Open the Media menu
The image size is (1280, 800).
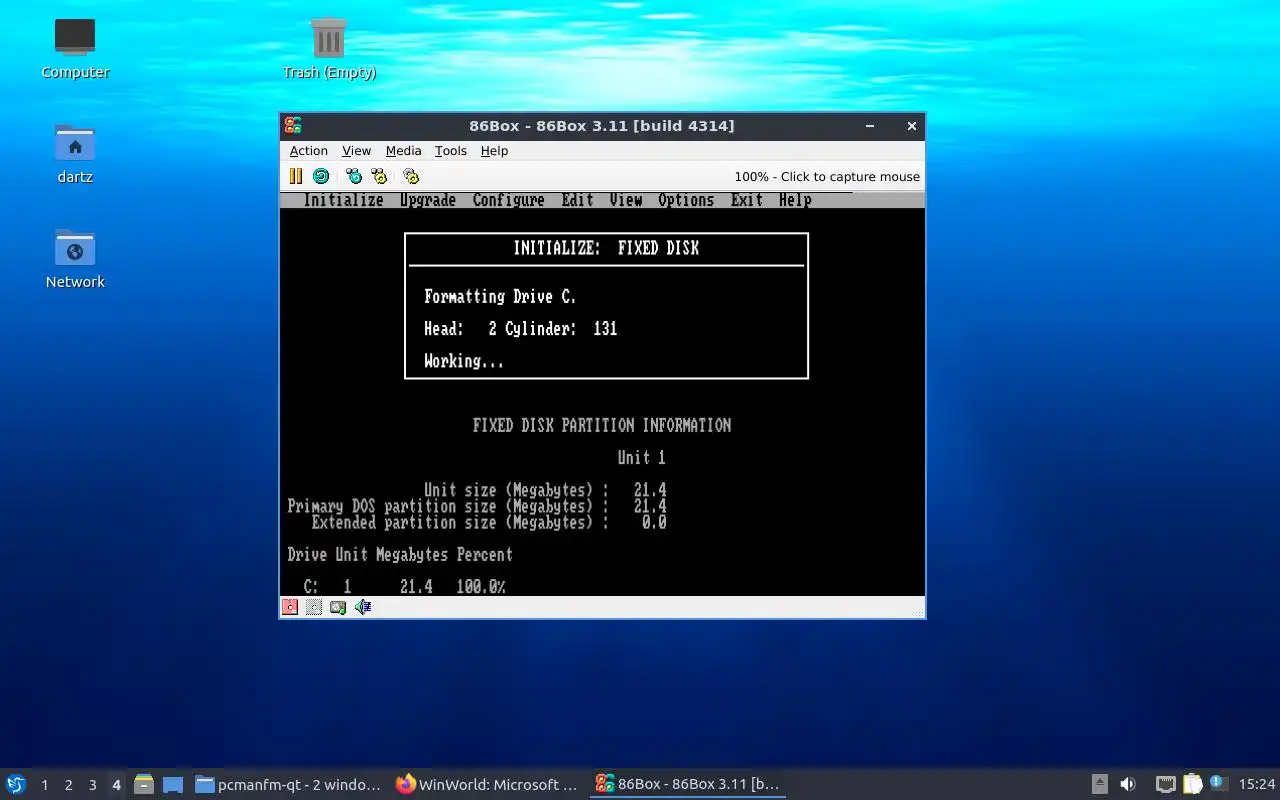click(x=403, y=150)
